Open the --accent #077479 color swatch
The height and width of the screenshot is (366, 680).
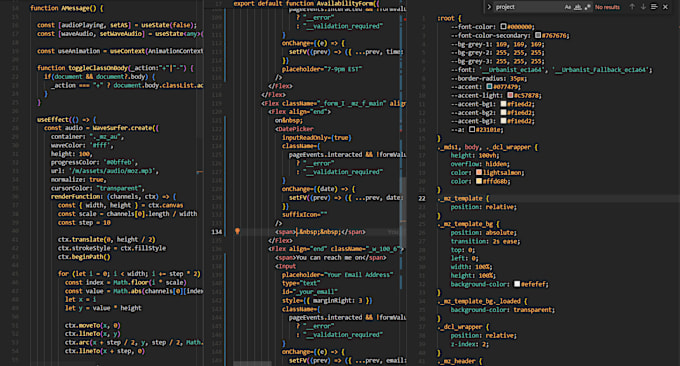pos(489,87)
